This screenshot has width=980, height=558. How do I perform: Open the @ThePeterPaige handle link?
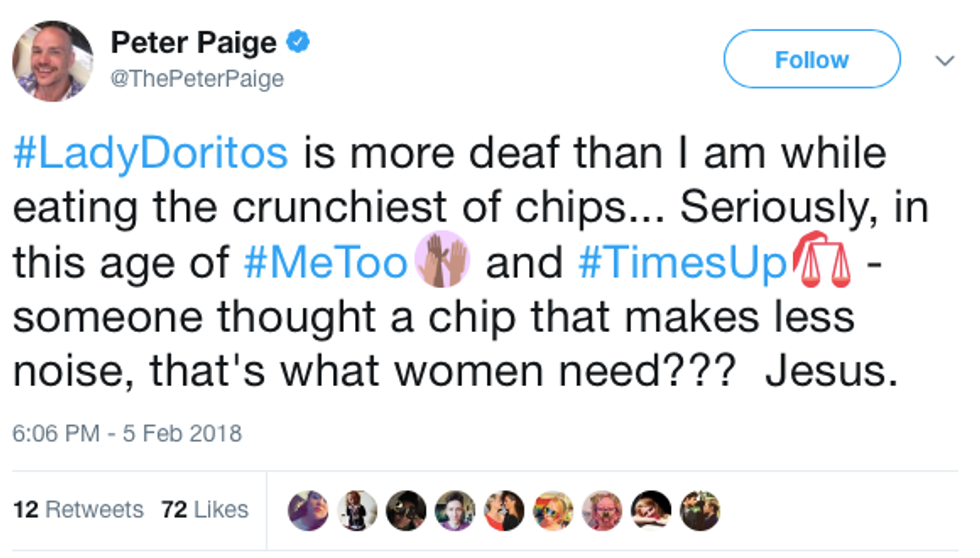coord(197,79)
